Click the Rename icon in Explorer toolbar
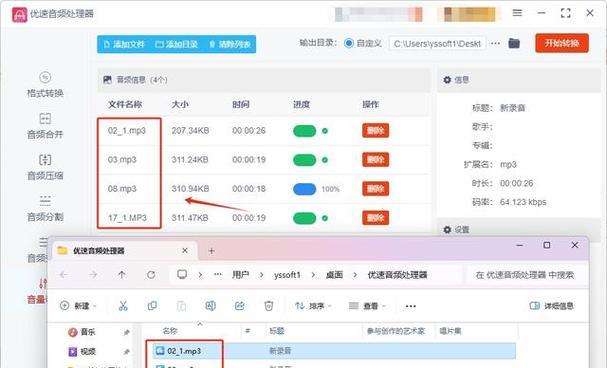Image resolution: width=607 pixels, height=368 pixels. tap(211, 306)
